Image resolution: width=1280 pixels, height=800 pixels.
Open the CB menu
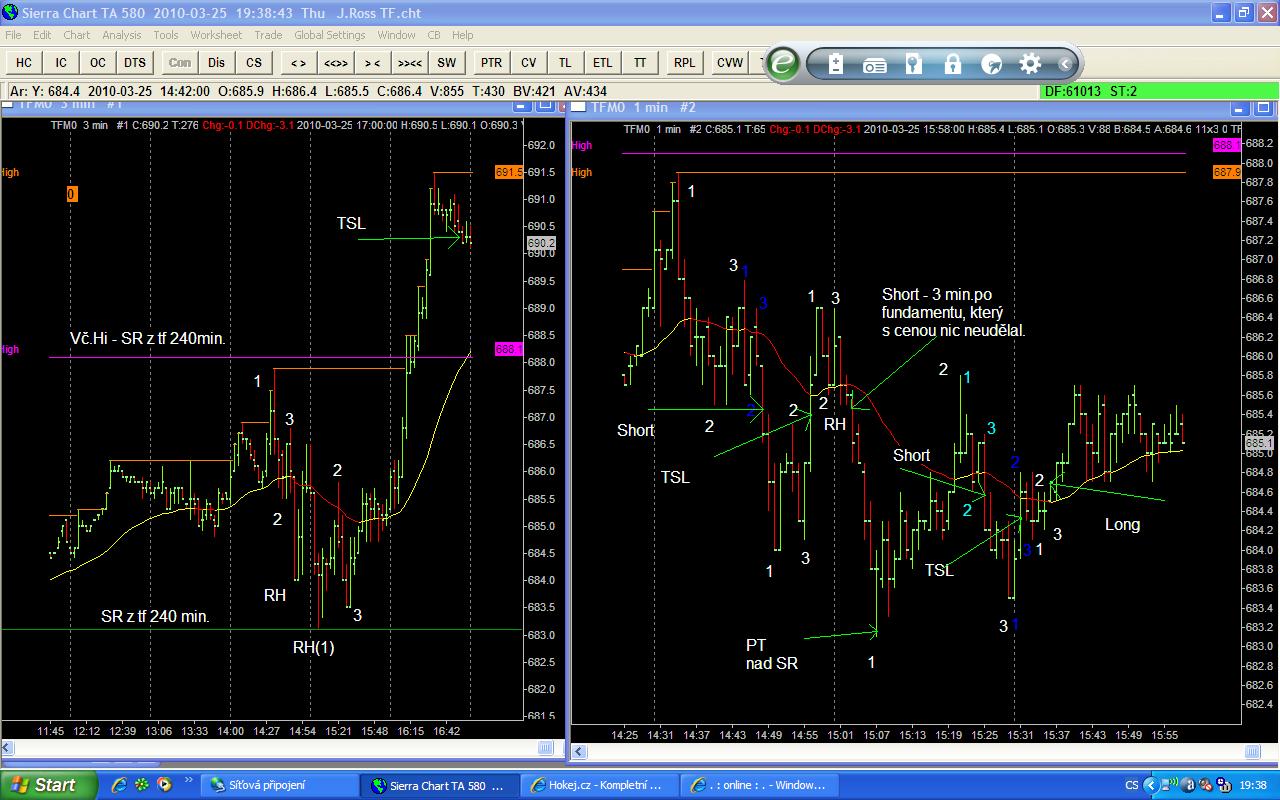click(x=434, y=35)
